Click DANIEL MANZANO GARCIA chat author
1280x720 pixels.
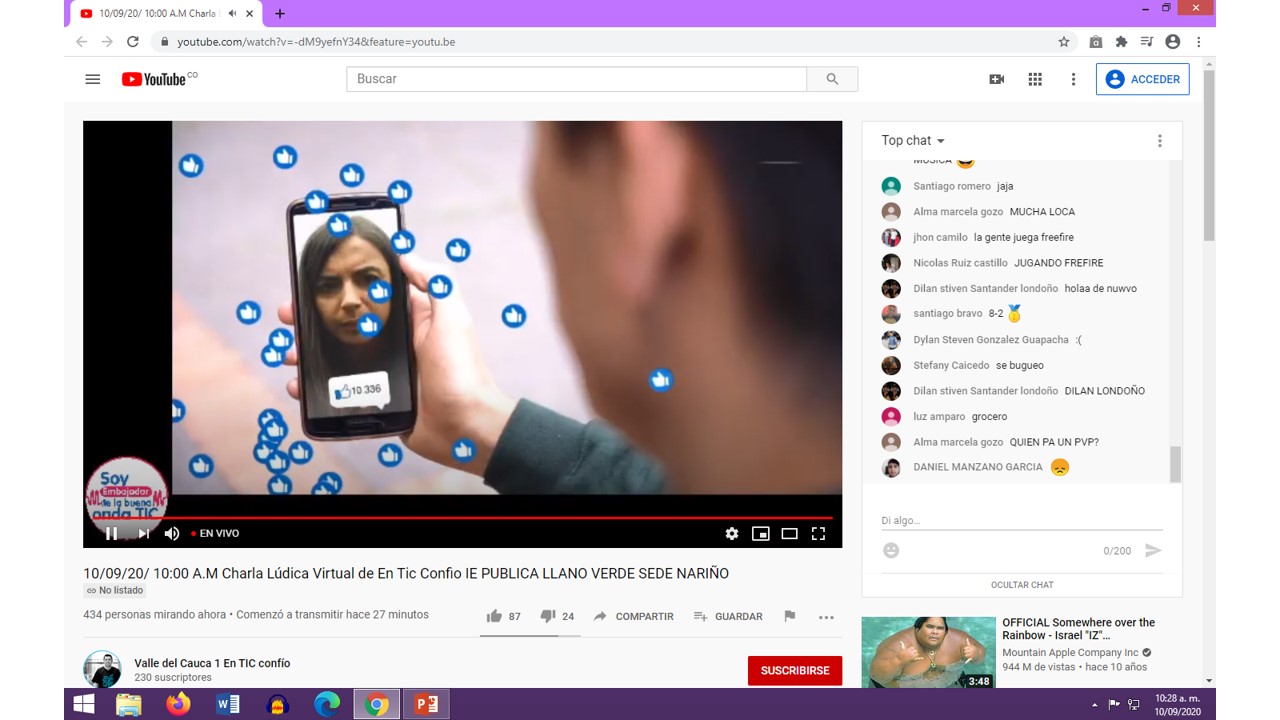pyautogui.click(x=978, y=467)
